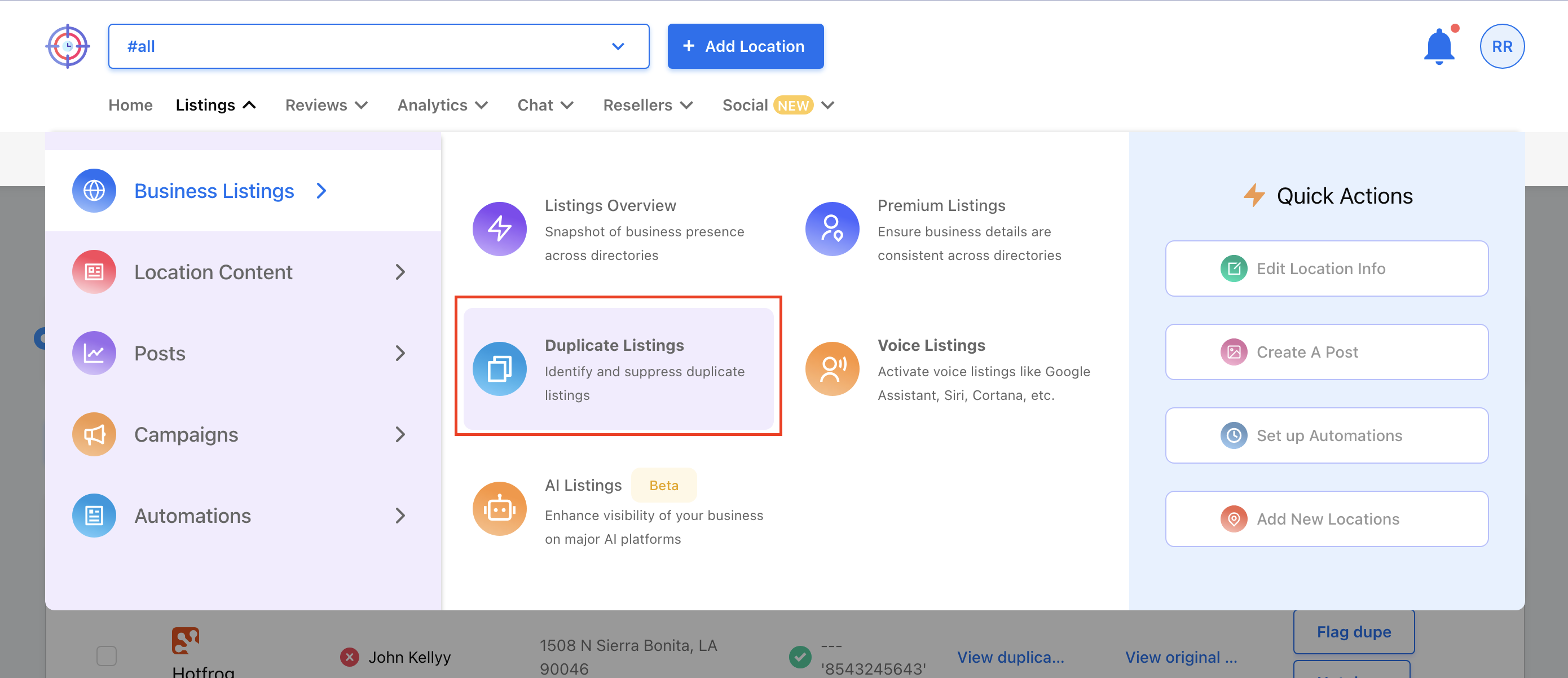Open the RR profile avatar
This screenshot has height=678, width=1568.
tap(1501, 46)
